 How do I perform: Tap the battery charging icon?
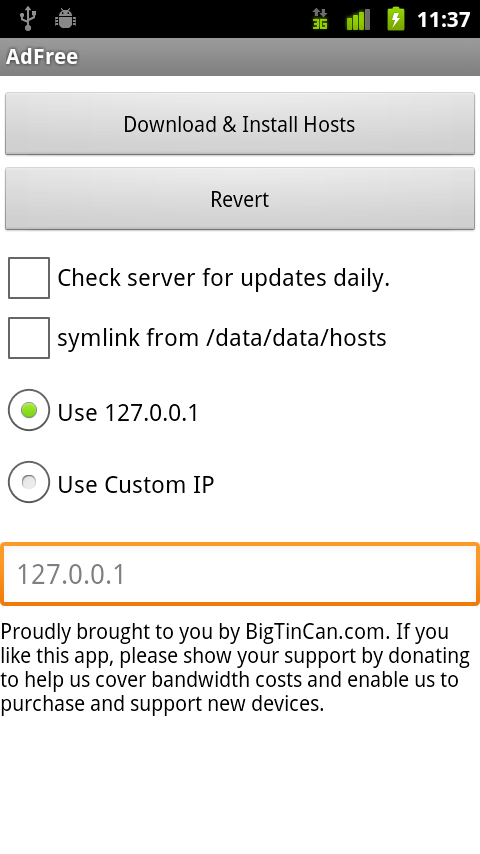(396, 19)
